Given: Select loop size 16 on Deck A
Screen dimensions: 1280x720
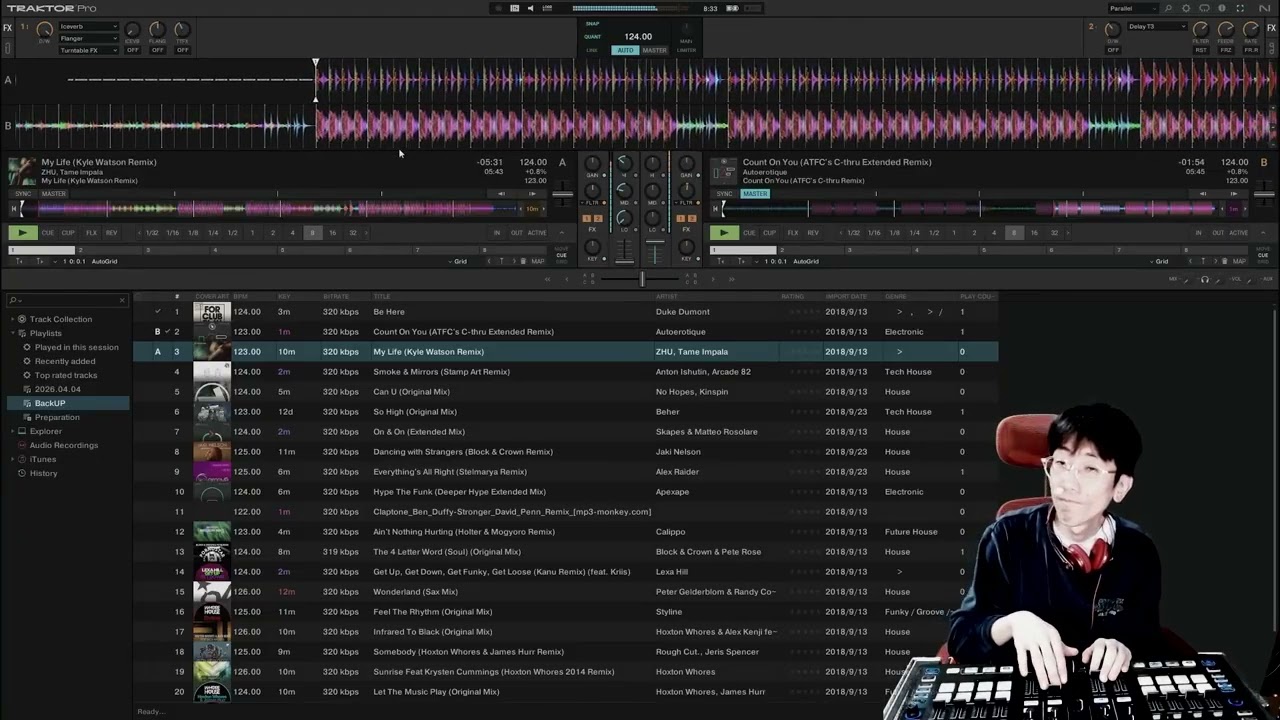Looking at the screenshot, I should tap(332, 233).
